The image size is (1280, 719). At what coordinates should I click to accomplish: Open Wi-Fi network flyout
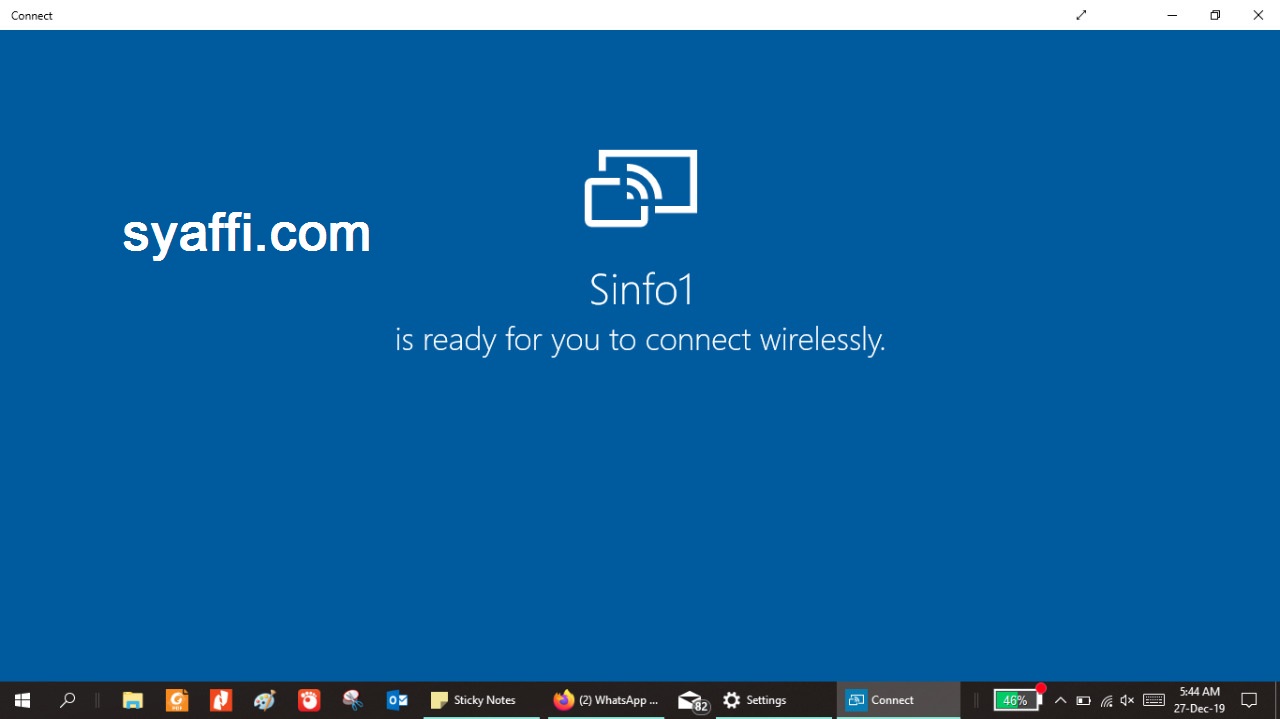[1106, 700]
